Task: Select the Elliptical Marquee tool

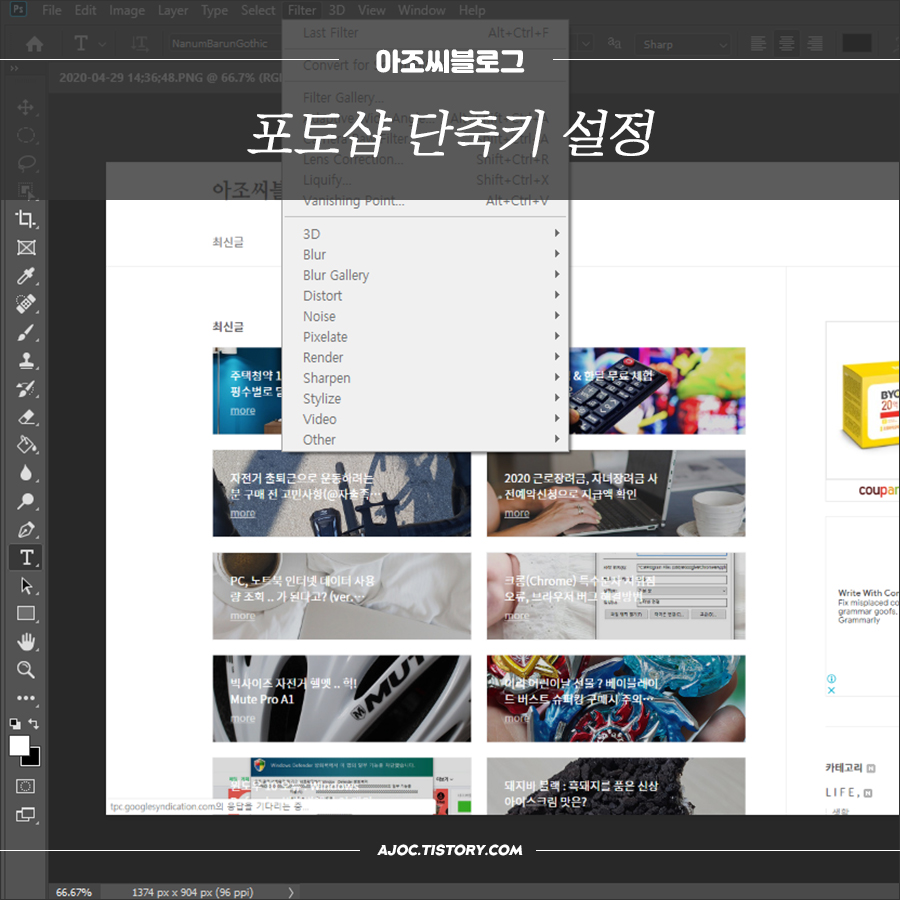Action: click(x=26, y=135)
